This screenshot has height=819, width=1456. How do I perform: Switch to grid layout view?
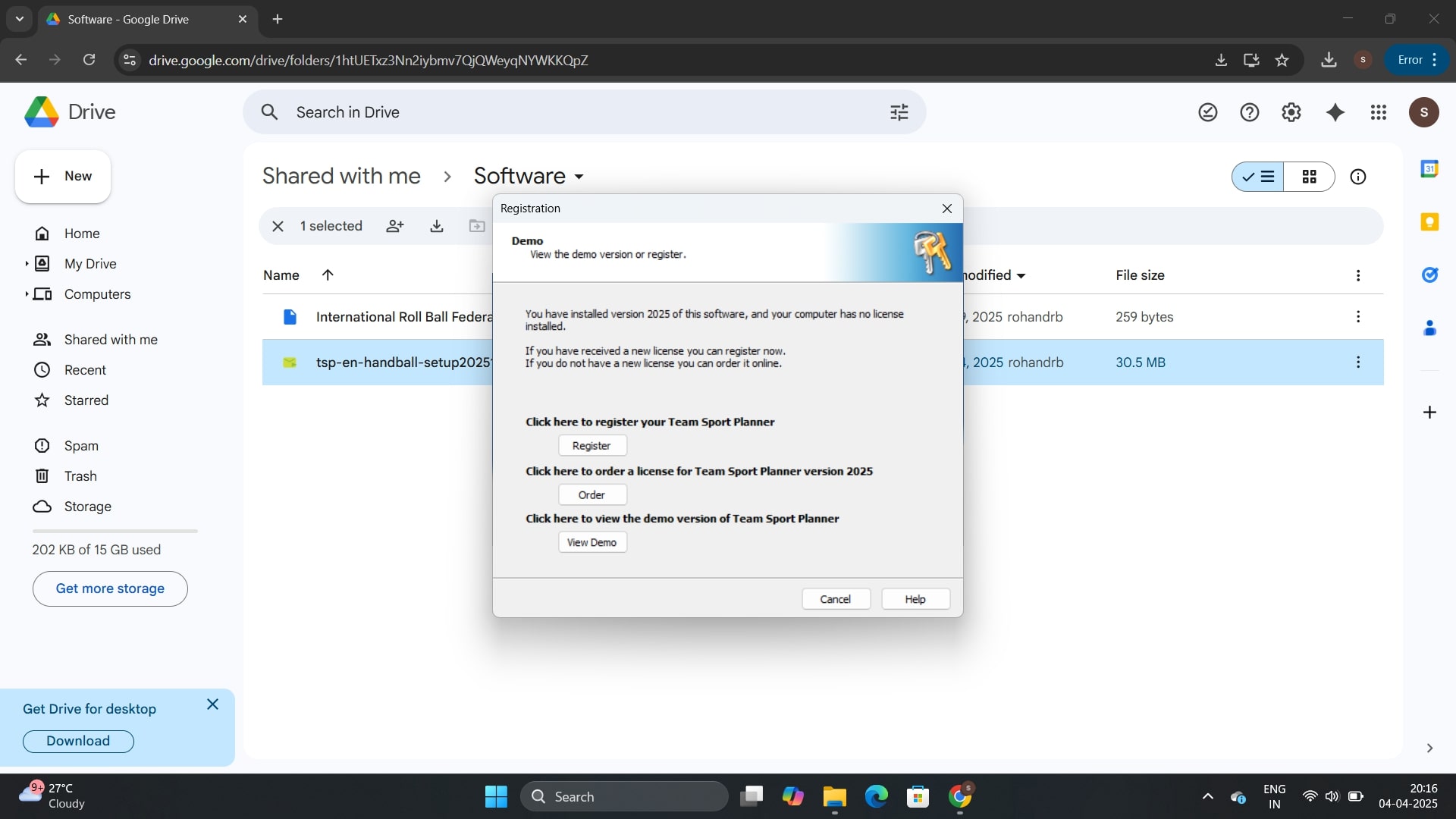(x=1310, y=177)
